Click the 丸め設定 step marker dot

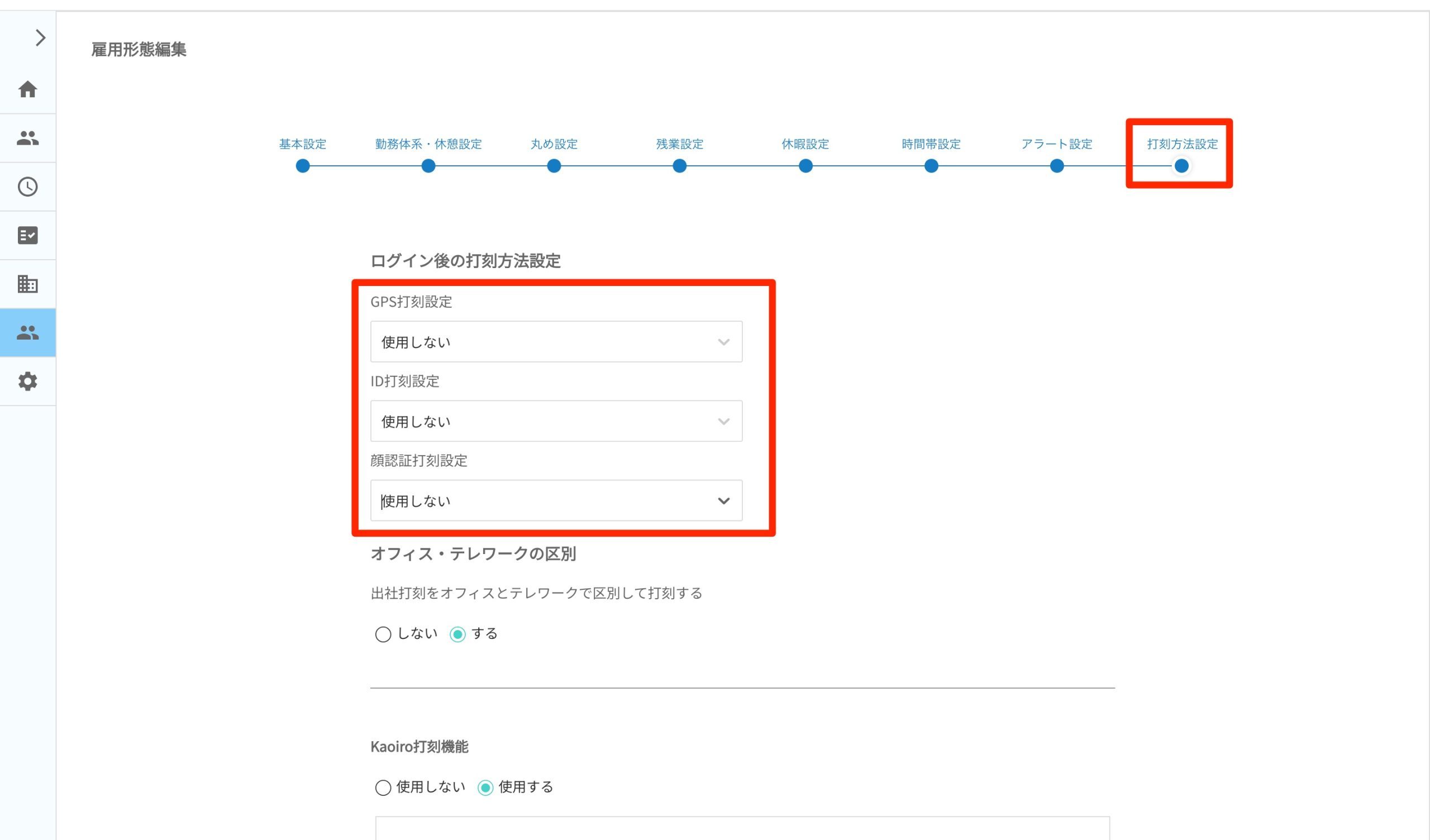554,166
